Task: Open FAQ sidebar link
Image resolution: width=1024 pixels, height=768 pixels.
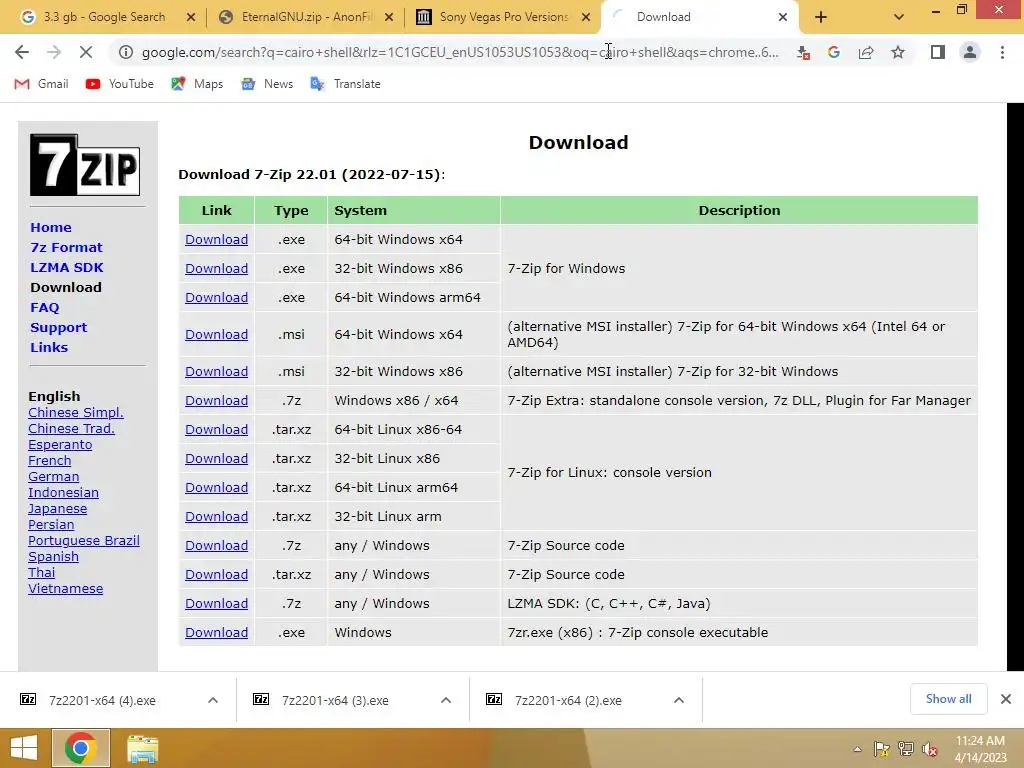Action: pos(44,308)
